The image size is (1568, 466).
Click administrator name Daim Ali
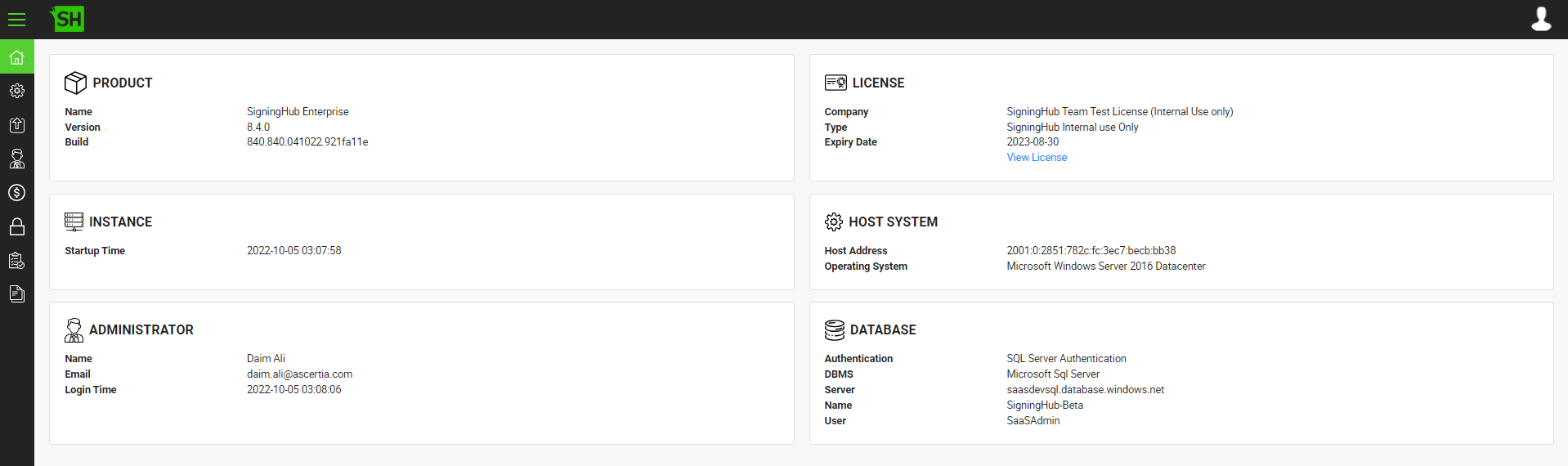pyautogui.click(x=266, y=359)
